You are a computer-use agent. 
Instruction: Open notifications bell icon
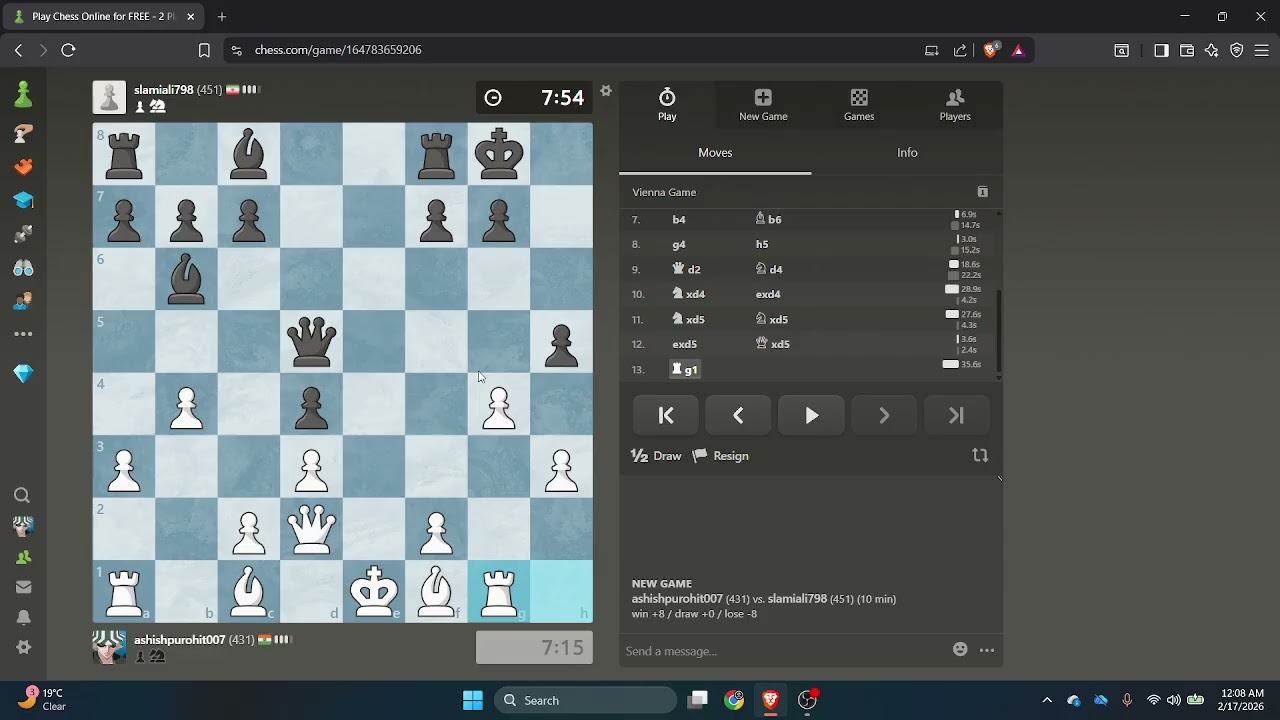(x=23, y=617)
